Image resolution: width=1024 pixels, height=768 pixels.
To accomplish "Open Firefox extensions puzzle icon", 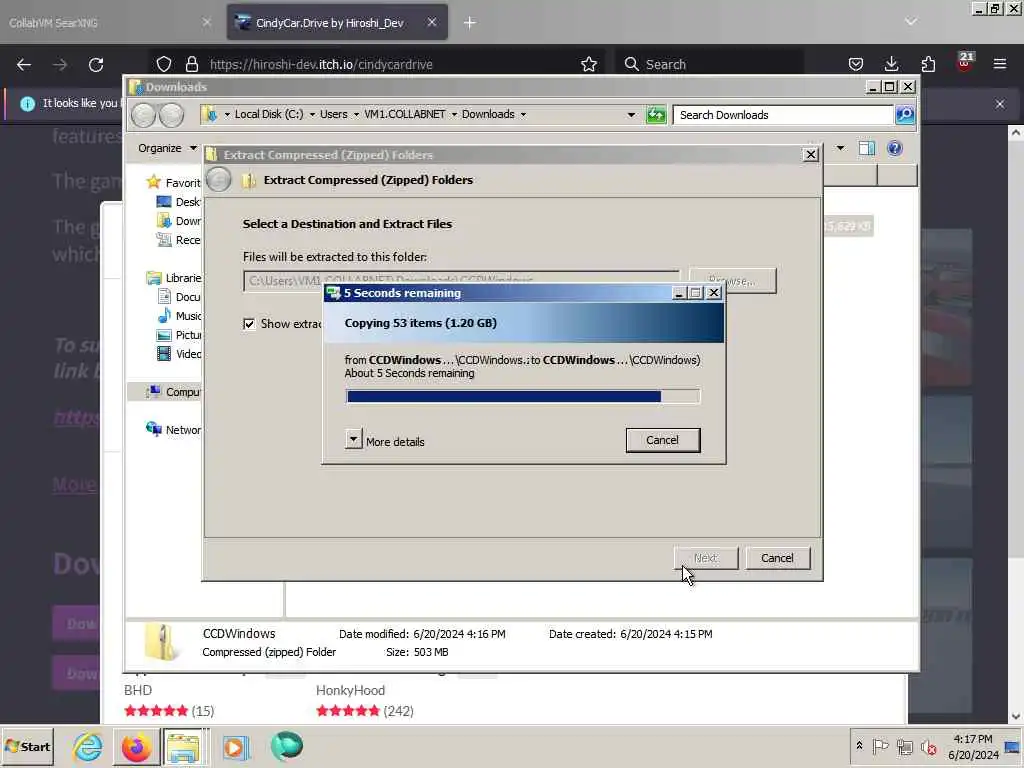I will click(928, 64).
